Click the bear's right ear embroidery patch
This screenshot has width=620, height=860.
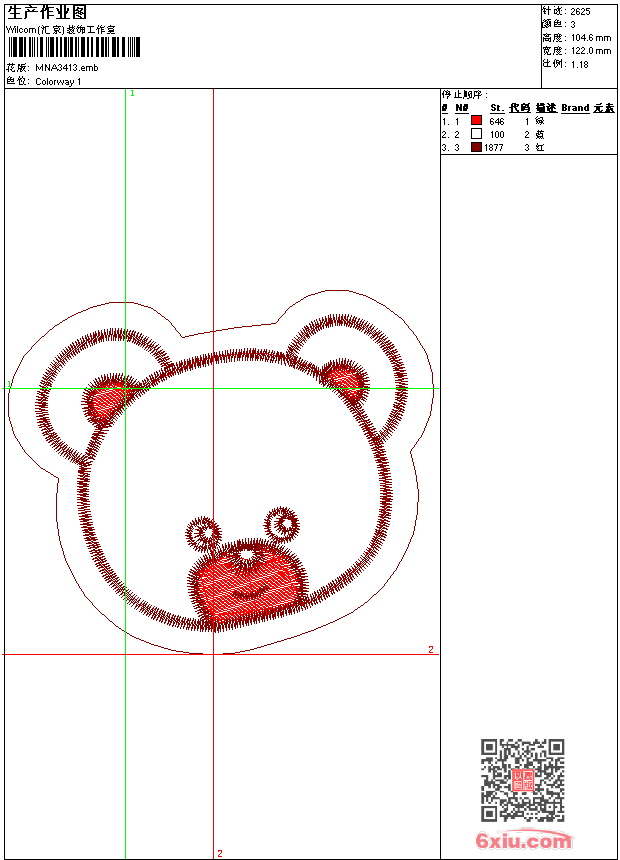click(345, 379)
